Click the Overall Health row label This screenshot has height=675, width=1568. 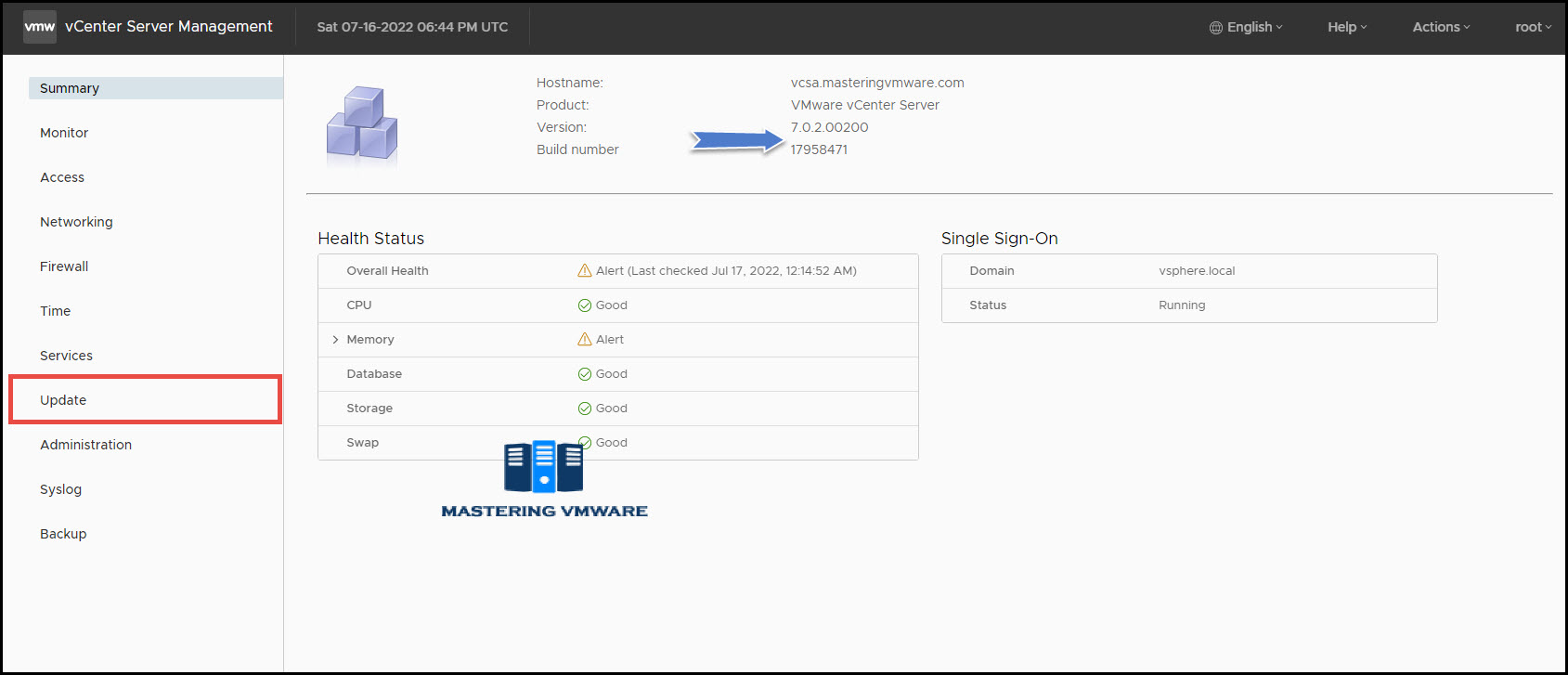point(387,271)
